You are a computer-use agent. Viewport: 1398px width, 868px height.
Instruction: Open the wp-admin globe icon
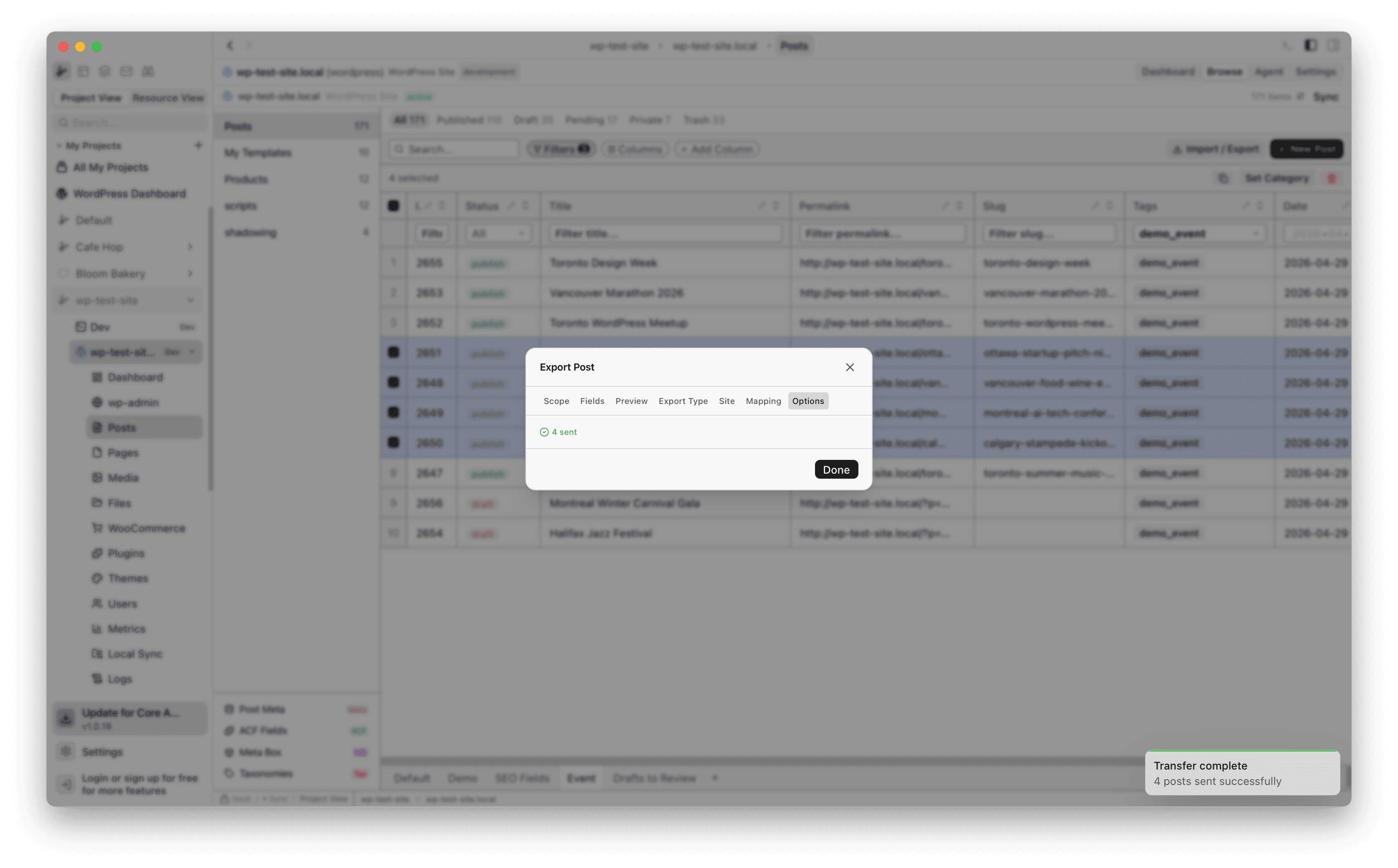[97, 402]
